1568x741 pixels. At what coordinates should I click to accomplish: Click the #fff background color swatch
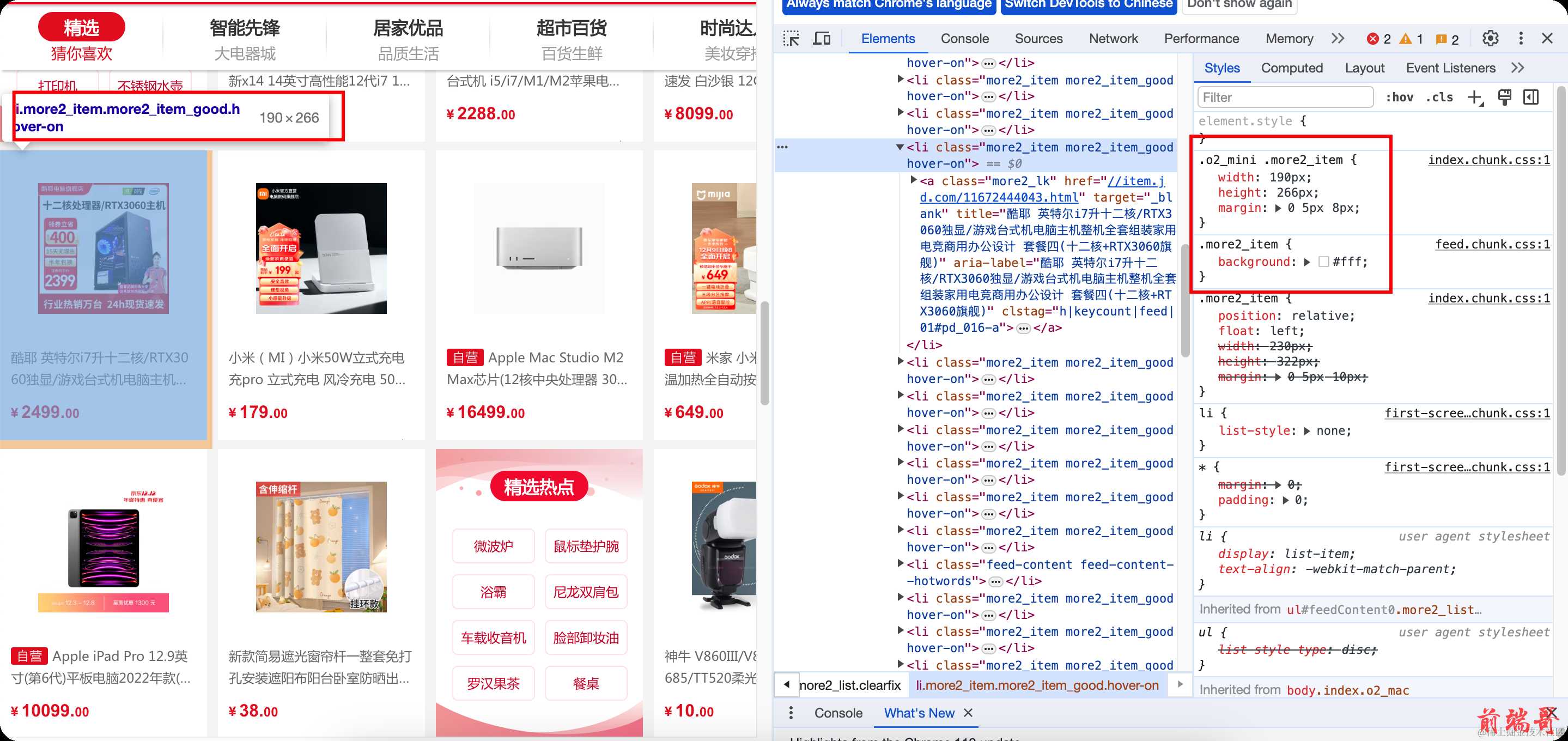click(1323, 263)
